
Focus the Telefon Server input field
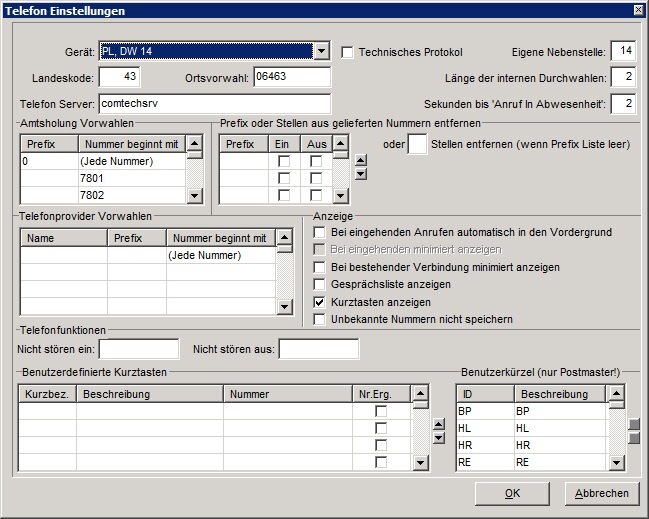[x=215, y=103]
